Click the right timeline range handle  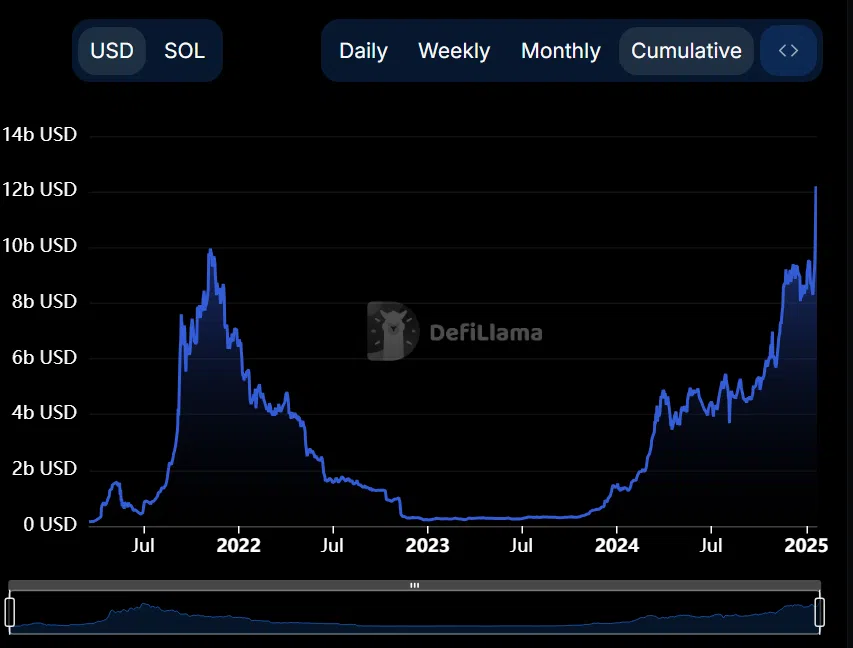click(822, 613)
